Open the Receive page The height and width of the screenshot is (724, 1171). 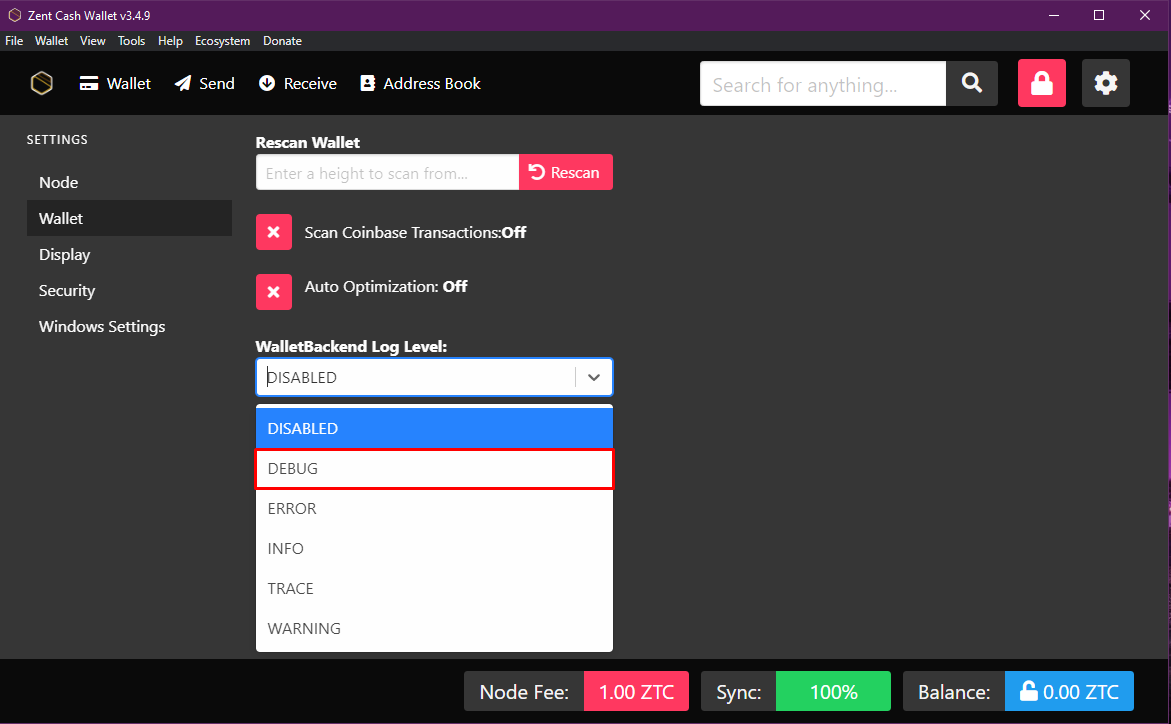[298, 84]
